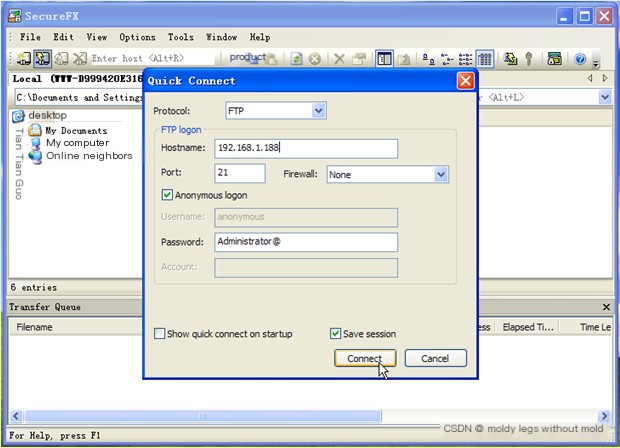Switch to large icons view
Screen dimensions: 620x448
428,59
